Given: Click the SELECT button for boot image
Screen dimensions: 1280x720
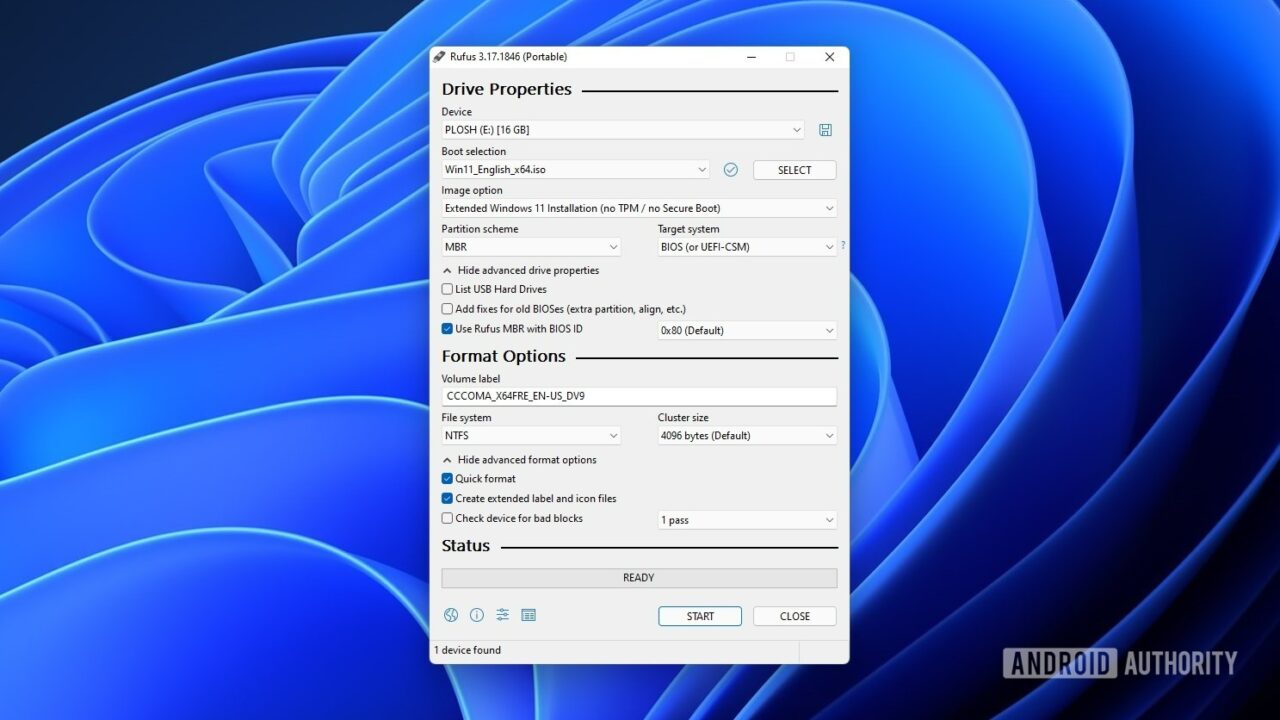Looking at the screenshot, I should pyautogui.click(x=794, y=169).
